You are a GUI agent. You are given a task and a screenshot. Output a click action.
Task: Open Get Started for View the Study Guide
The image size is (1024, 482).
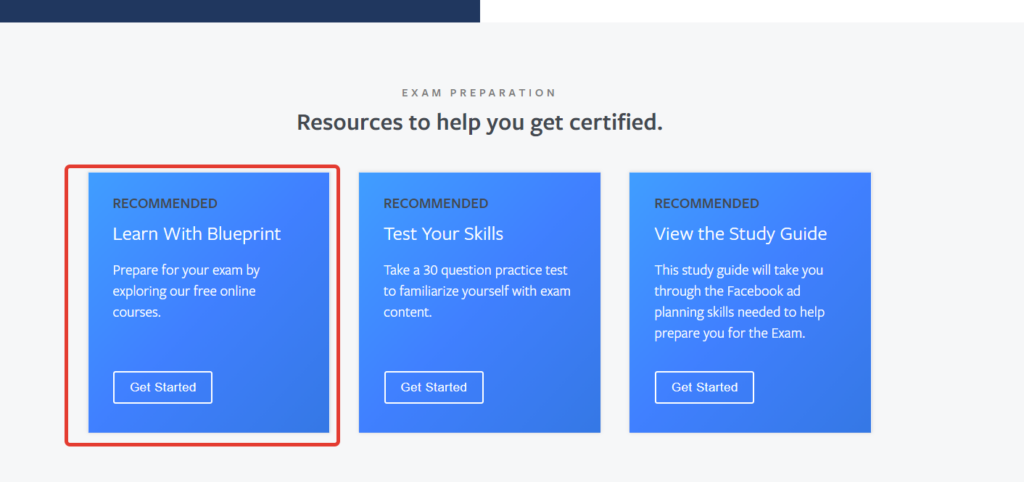(704, 387)
